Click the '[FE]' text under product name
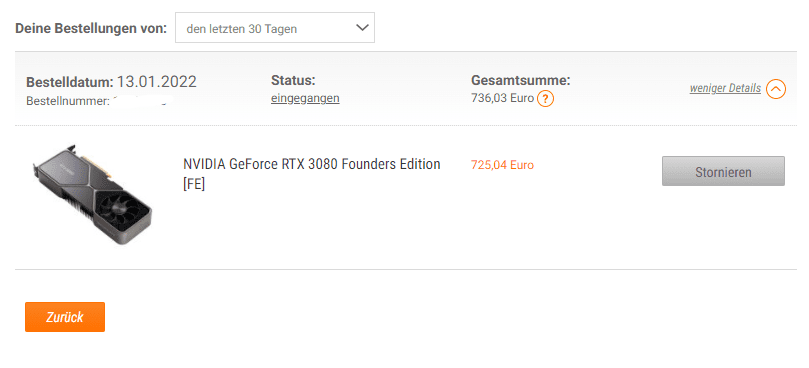Screen dimensions: 809x368 pyautogui.click(x=194, y=184)
